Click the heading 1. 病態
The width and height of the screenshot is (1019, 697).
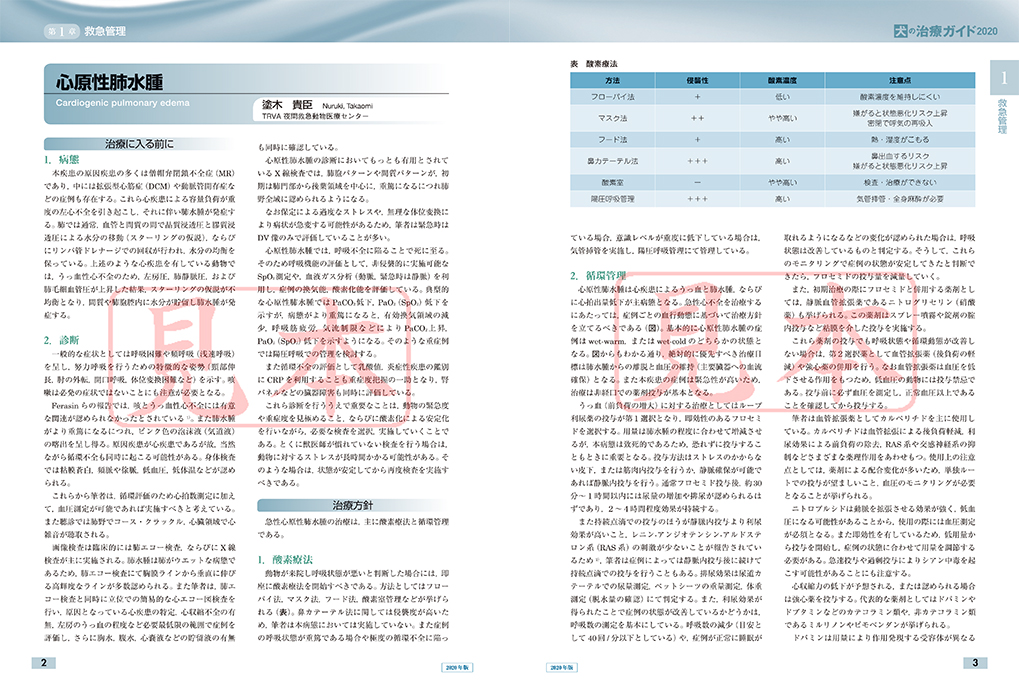click(62, 160)
